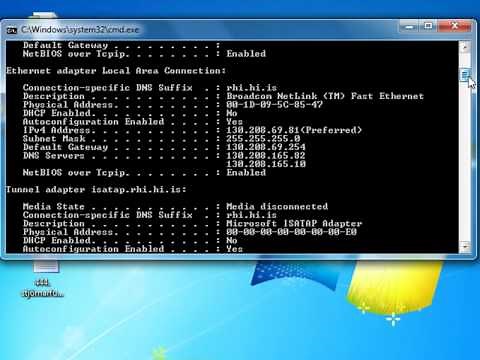Click the default gateway value 130.208.69.254
Screen dimensions: 480x360
[266, 147]
